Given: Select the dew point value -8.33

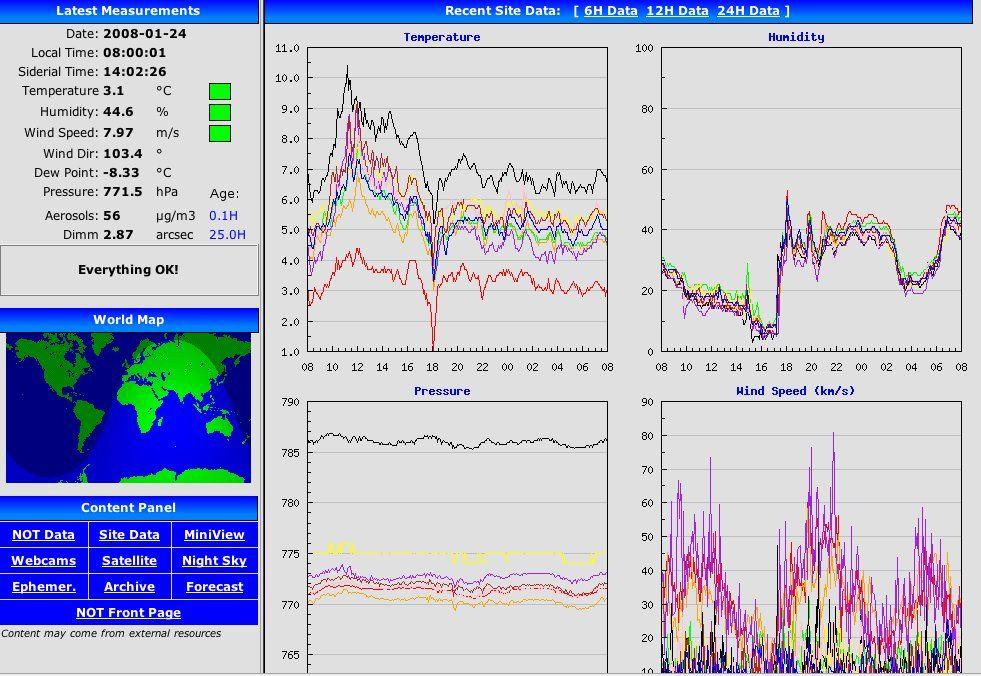Looking at the screenshot, I should (121, 173).
